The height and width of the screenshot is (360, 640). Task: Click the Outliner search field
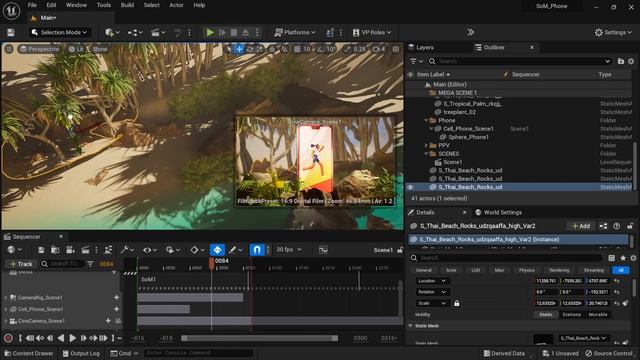[x=520, y=61]
